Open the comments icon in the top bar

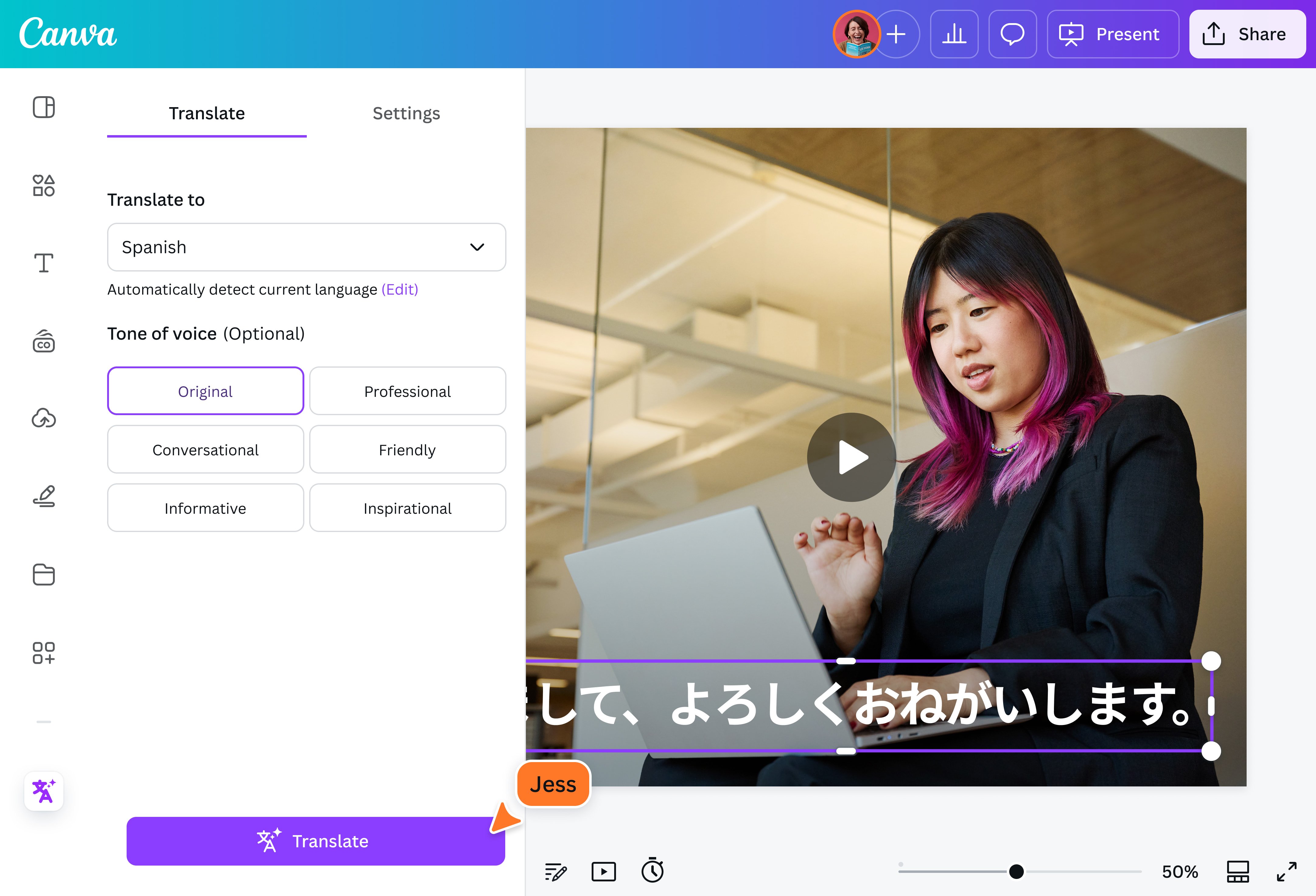[1013, 34]
